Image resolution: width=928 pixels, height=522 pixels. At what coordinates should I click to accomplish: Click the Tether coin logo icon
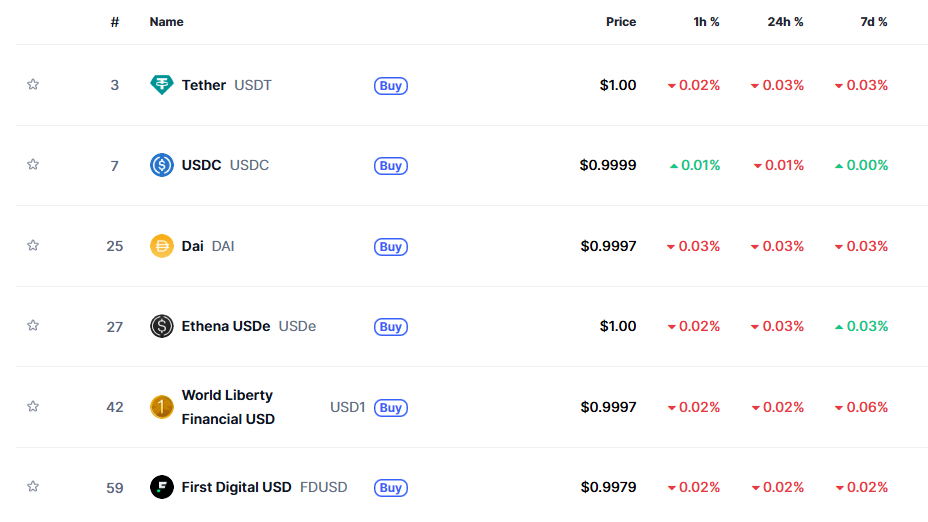(162, 85)
